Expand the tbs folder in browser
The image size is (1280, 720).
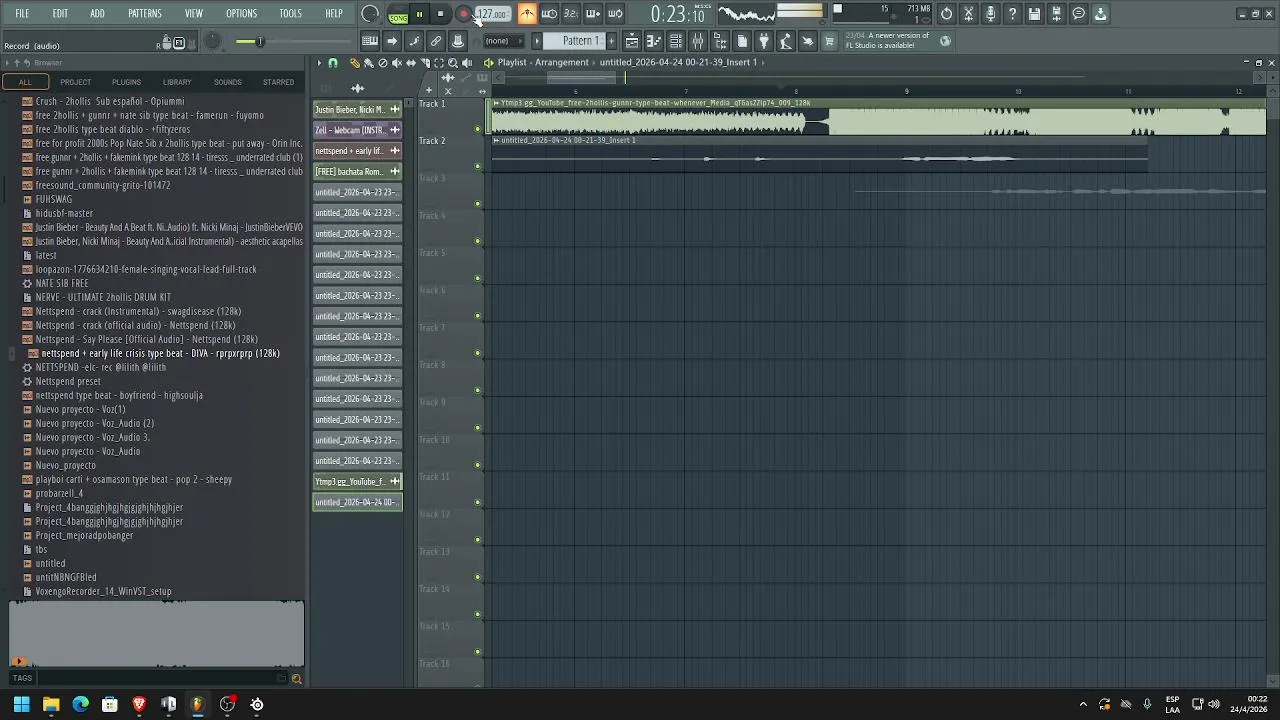point(41,549)
